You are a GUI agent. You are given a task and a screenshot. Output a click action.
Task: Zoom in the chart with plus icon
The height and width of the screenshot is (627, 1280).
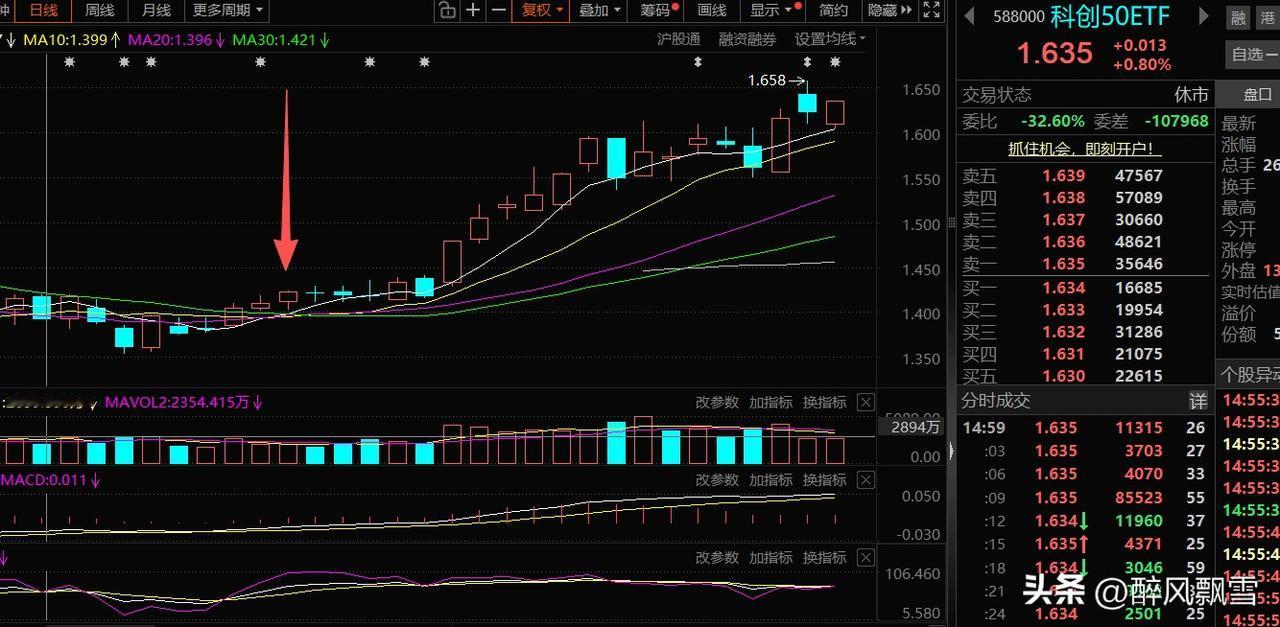[473, 11]
